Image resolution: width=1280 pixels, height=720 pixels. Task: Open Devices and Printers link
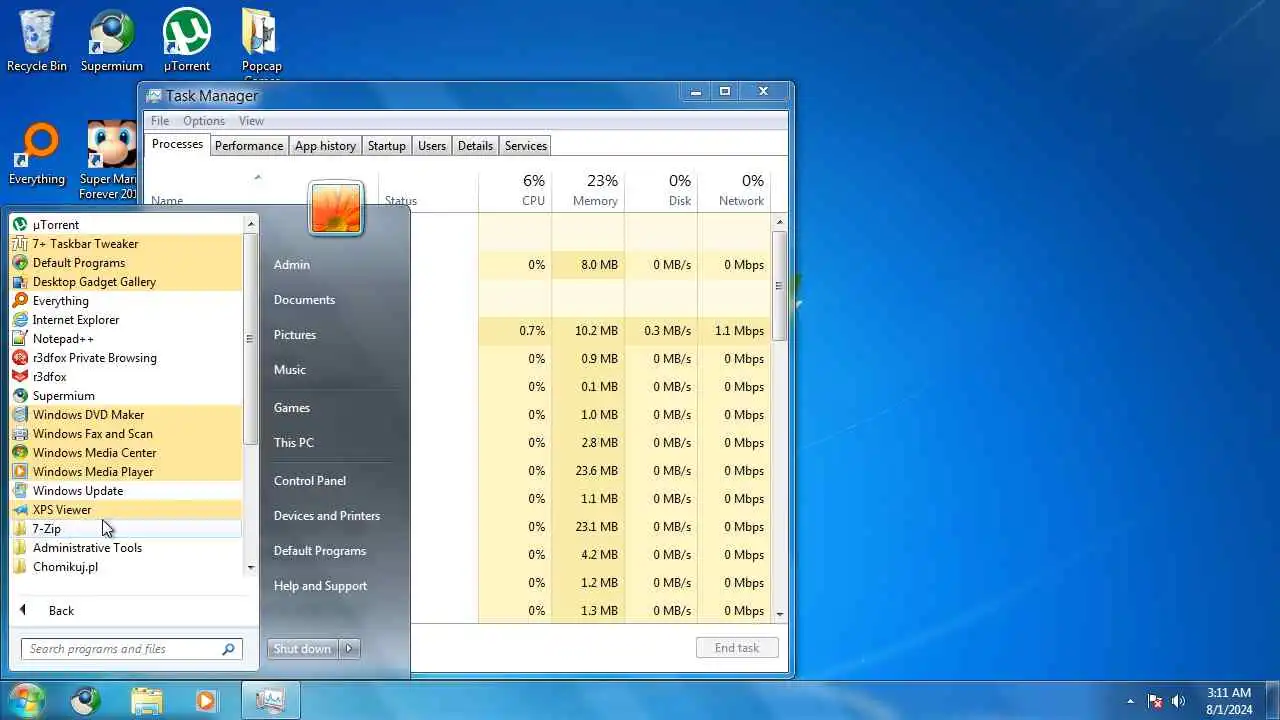(327, 516)
